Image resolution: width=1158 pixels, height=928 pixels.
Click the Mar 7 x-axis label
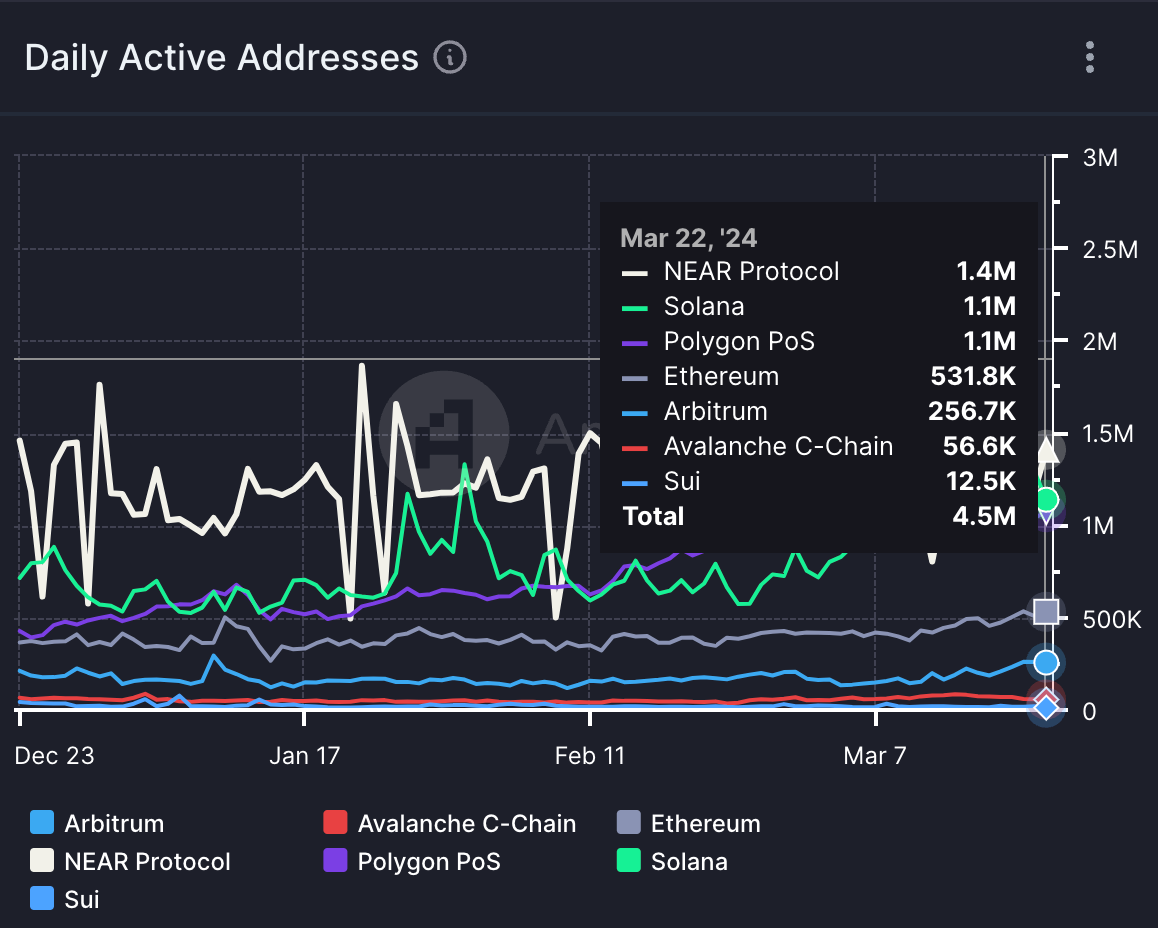[874, 755]
